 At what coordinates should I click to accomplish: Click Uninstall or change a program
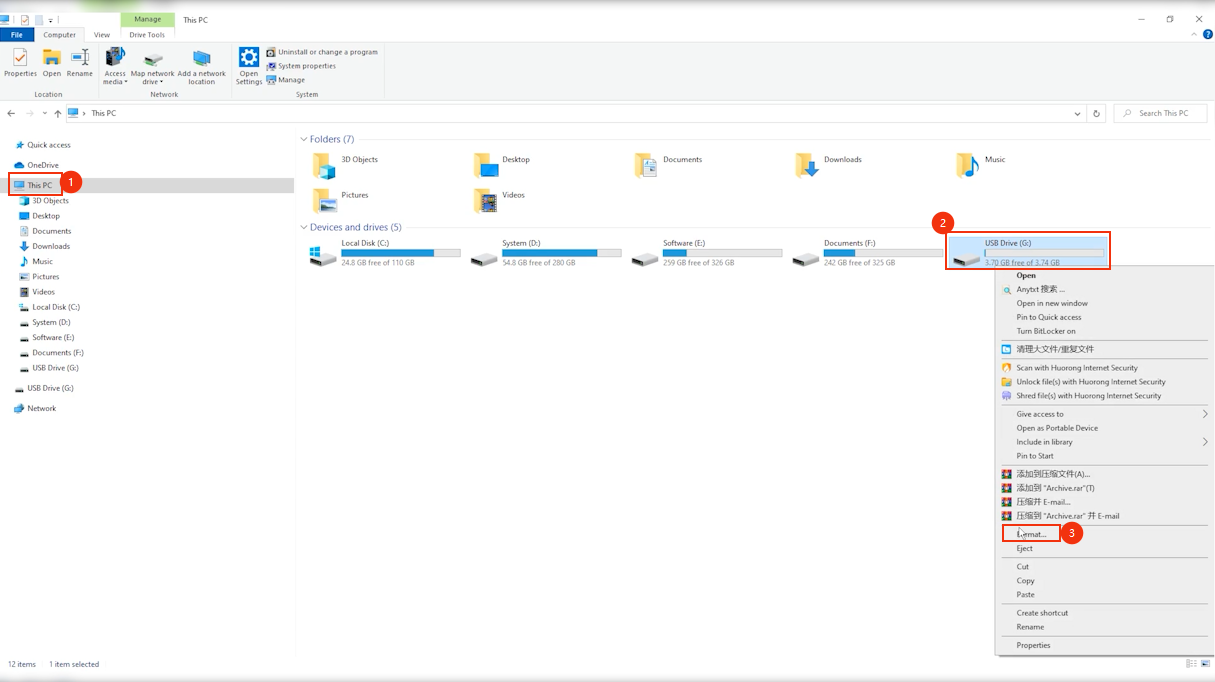[322, 52]
